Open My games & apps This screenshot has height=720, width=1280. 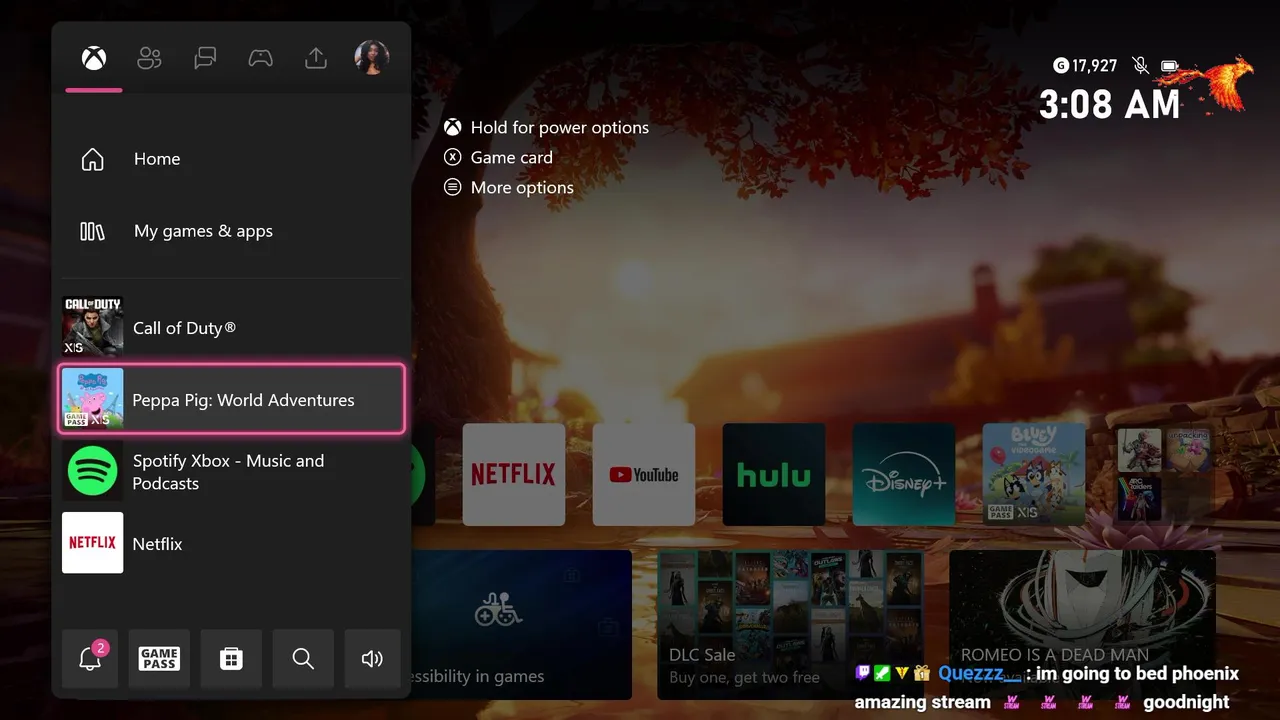click(231, 231)
